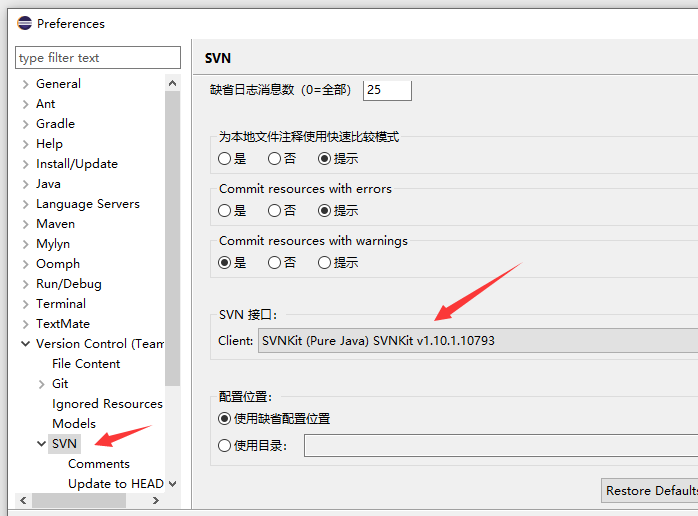Select 是 for local file annotation quick compare

pos(225,159)
